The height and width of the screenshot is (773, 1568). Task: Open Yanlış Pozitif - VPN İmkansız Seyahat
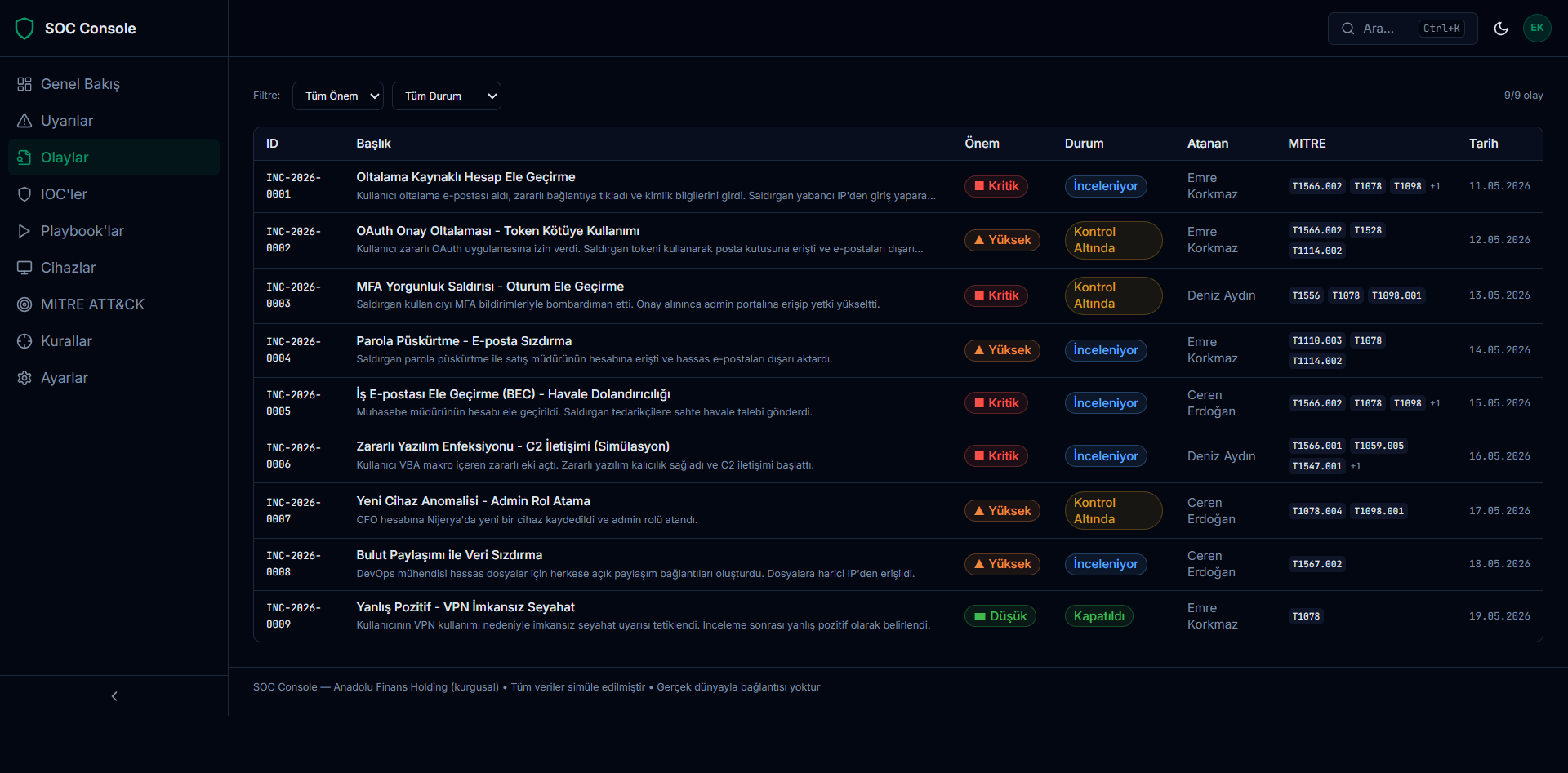click(x=465, y=607)
